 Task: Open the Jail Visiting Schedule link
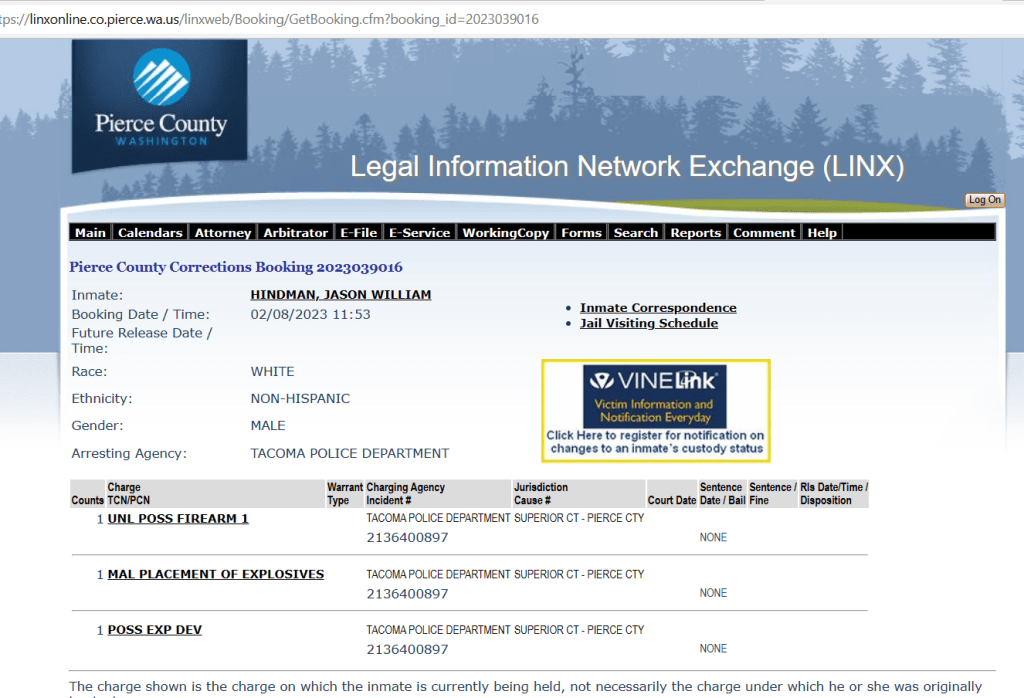click(x=648, y=323)
